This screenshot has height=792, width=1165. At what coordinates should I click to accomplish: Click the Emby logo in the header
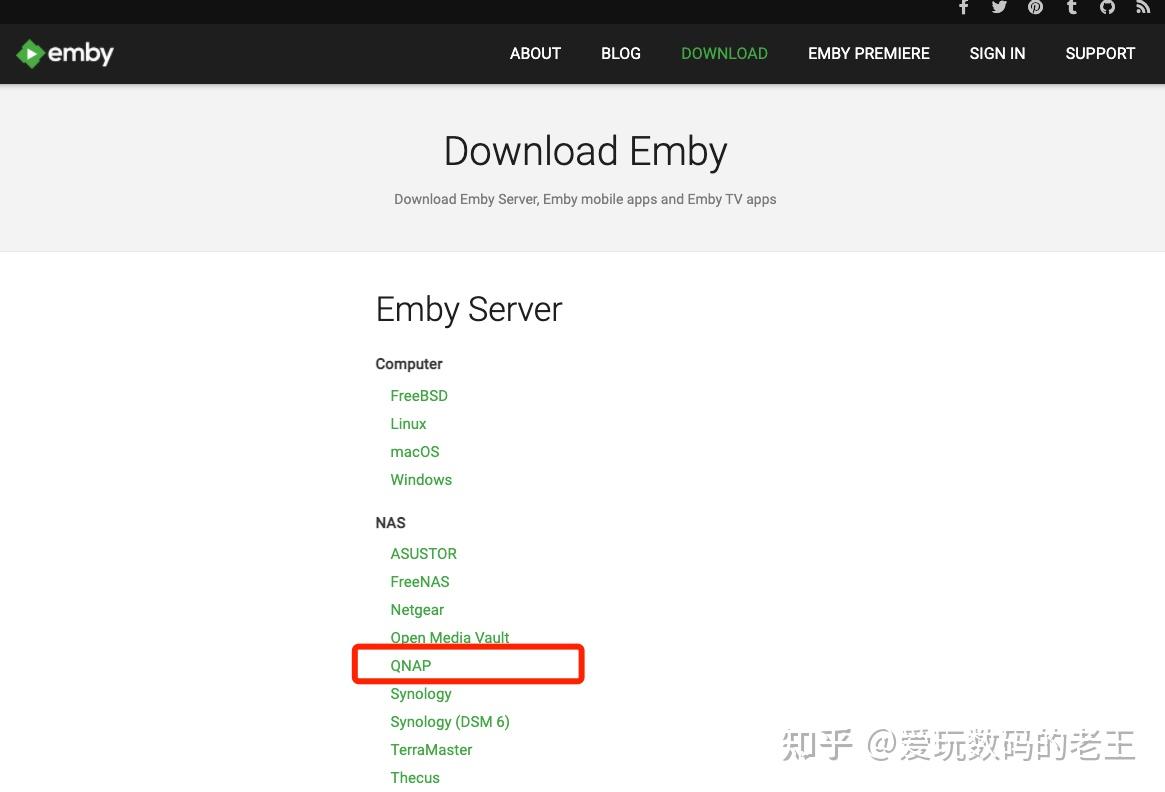64,53
